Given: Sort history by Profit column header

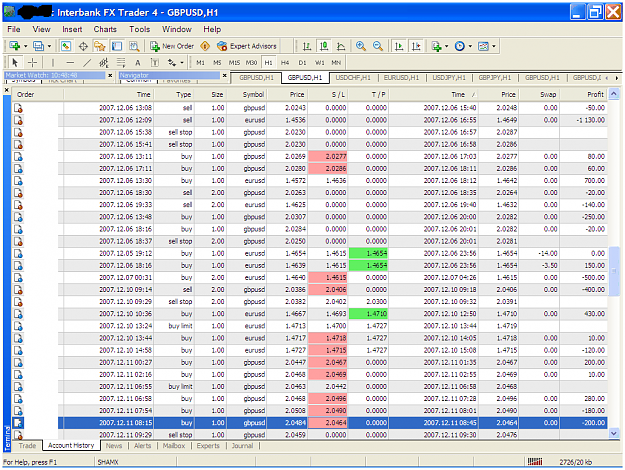Looking at the screenshot, I should coord(584,94).
